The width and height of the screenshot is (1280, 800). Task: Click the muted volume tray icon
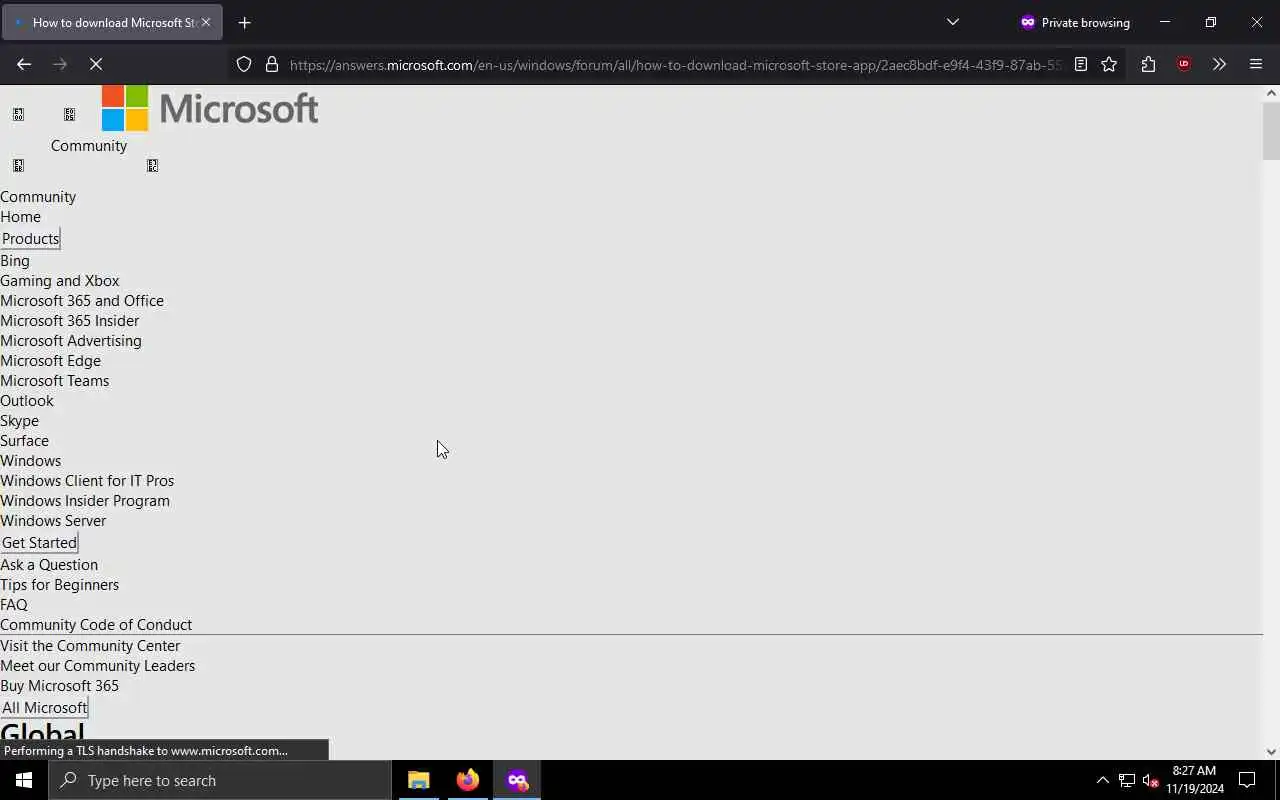[1150, 780]
